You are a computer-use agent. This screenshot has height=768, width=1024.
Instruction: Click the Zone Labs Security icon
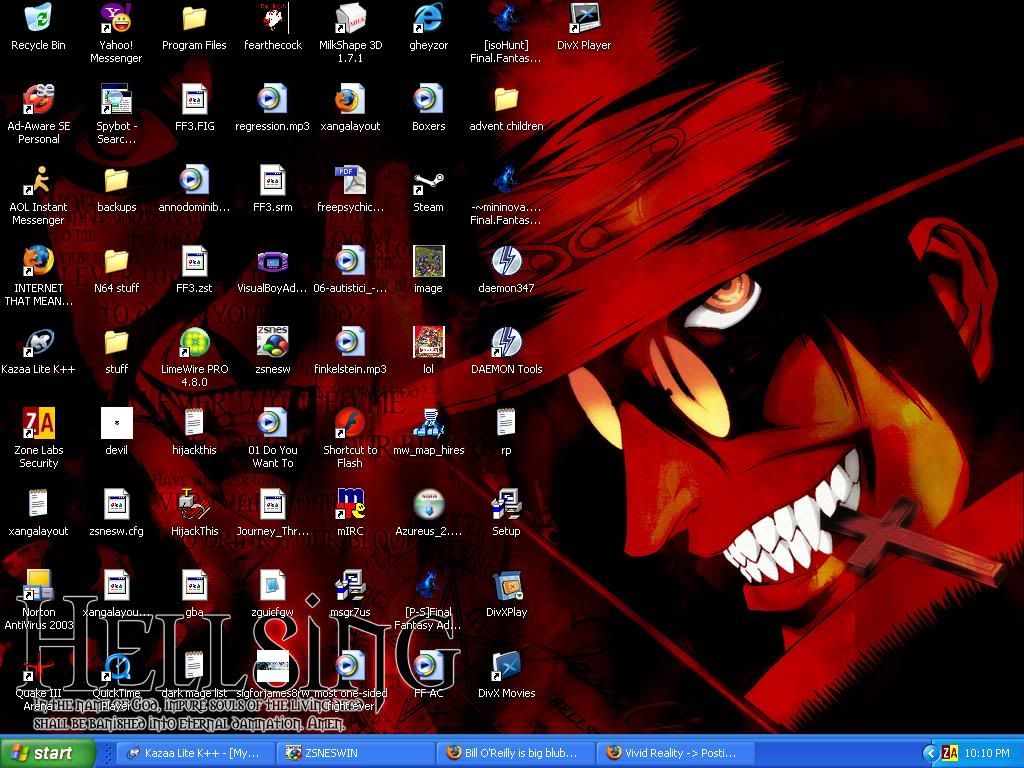click(x=38, y=424)
